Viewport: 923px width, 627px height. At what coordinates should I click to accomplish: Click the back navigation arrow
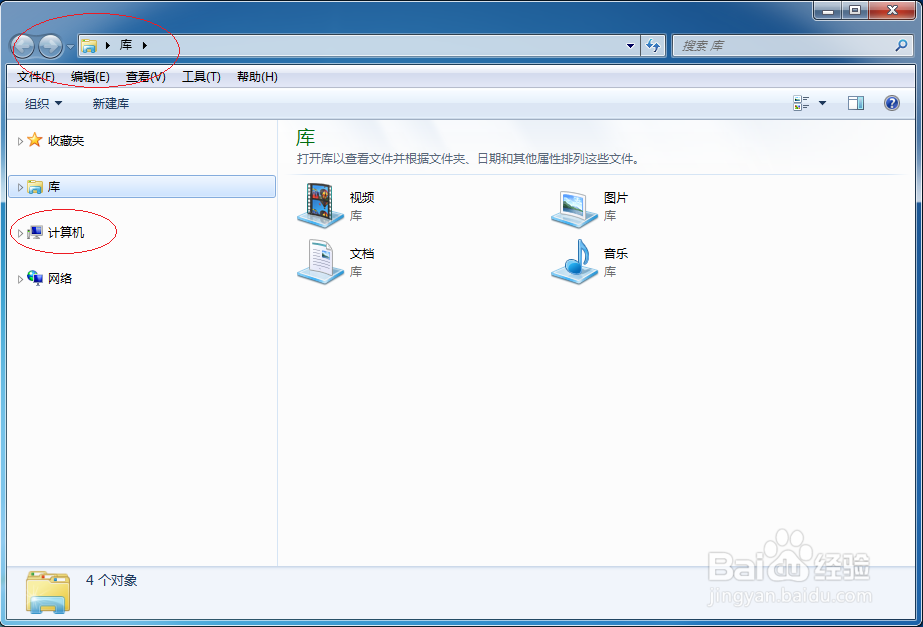click(x=22, y=45)
